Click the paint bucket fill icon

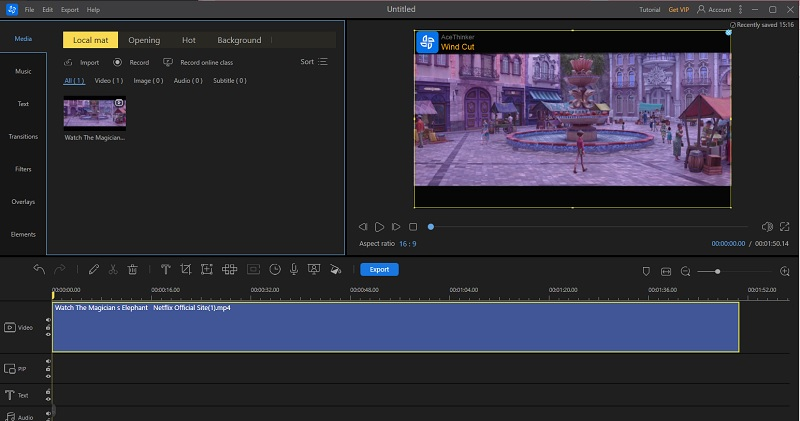click(335, 269)
